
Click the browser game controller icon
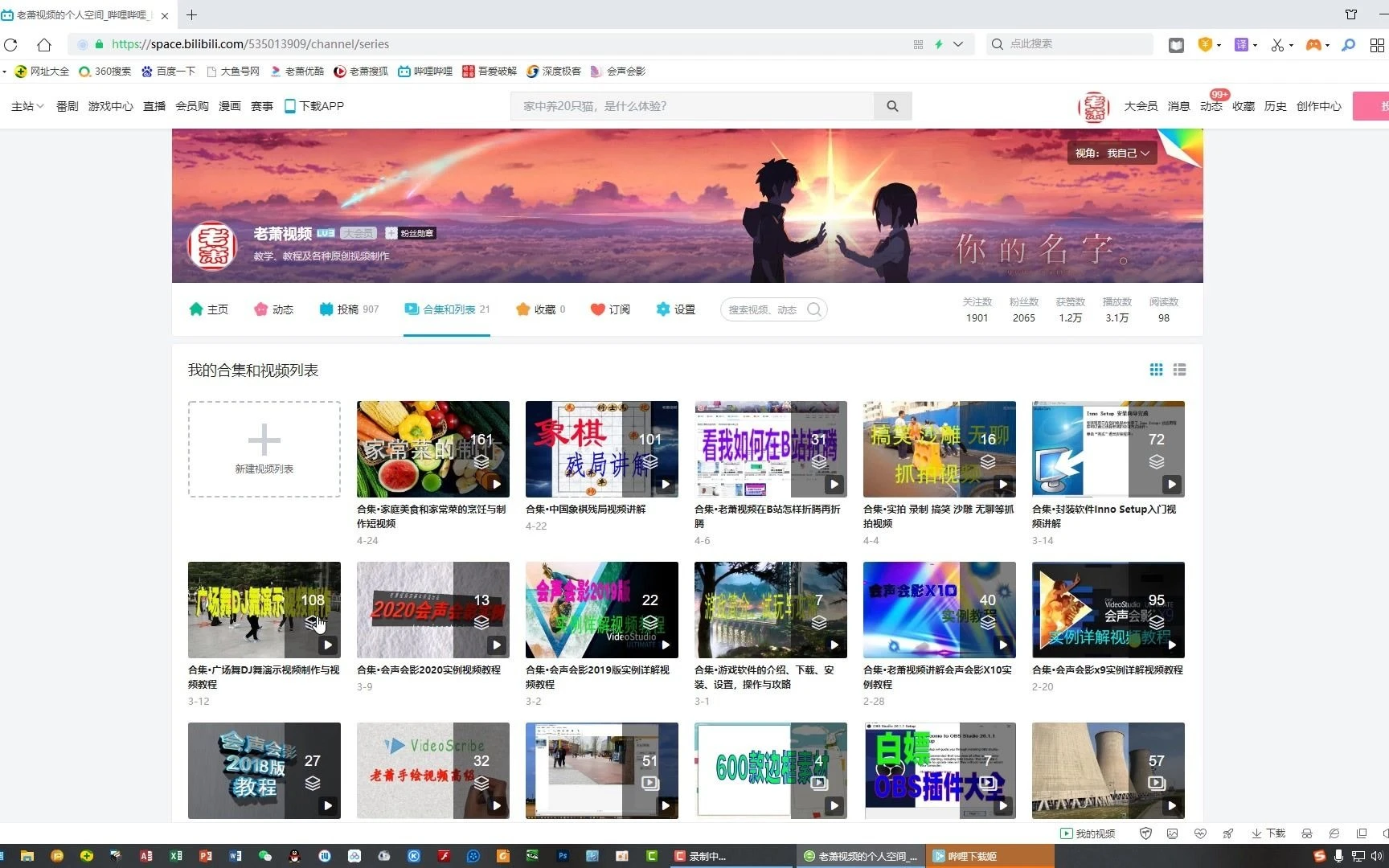tap(1313, 45)
